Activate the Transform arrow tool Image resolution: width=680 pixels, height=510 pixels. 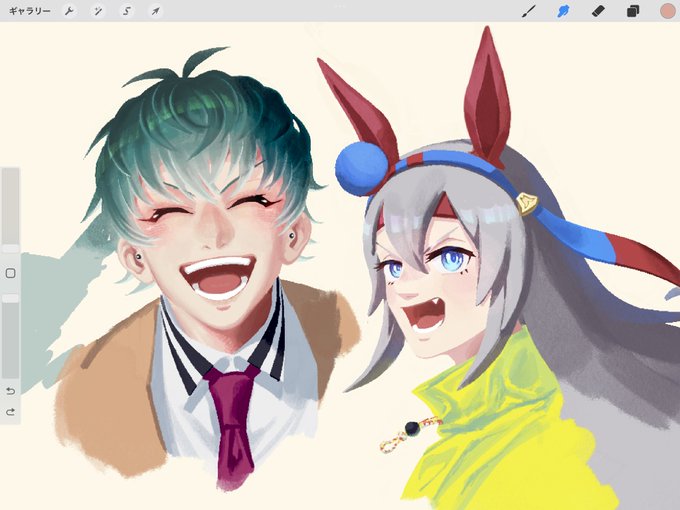point(155,11)
